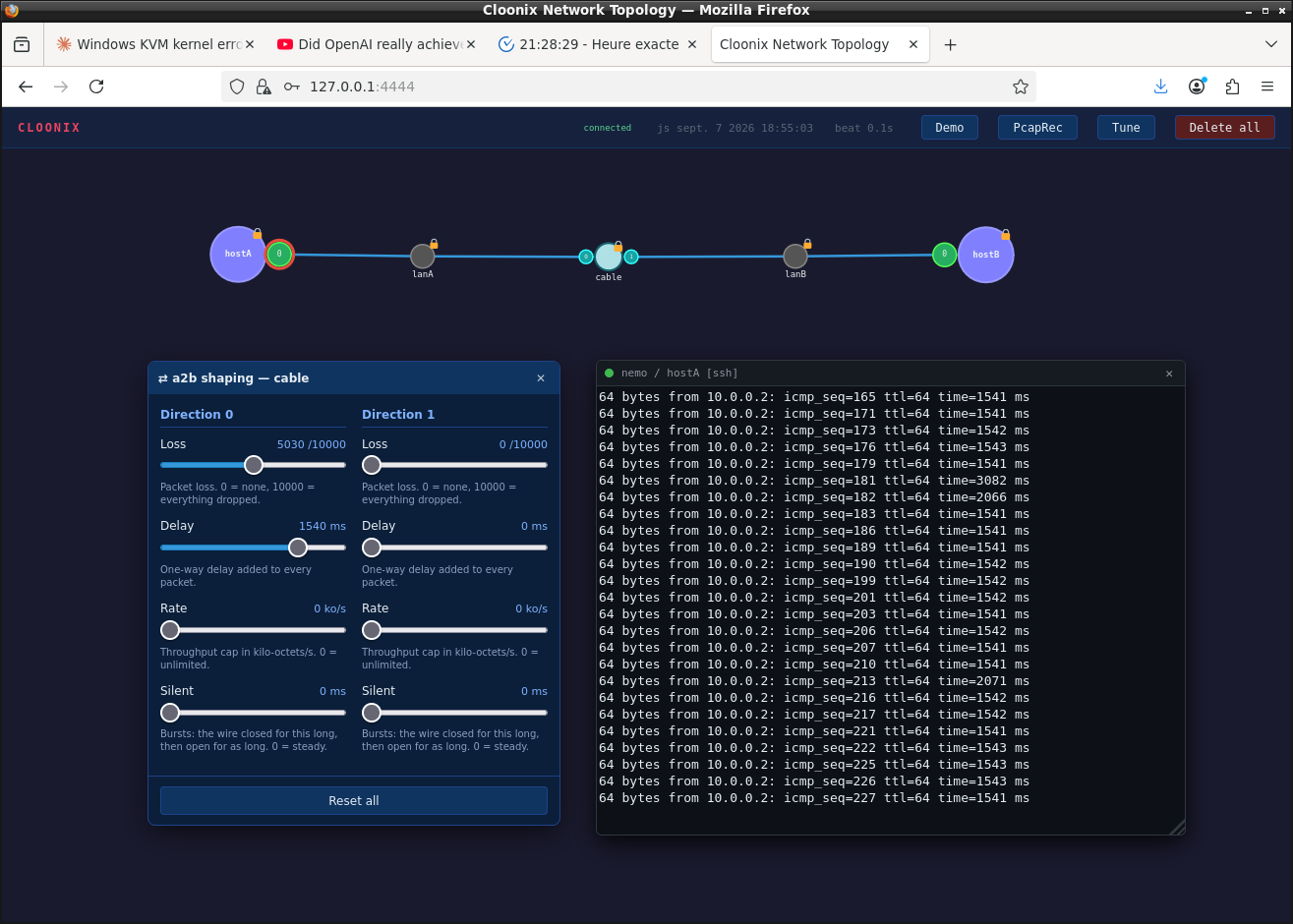Viewport: 1293px width, 924px height.
Task: Close the a2b shaping cable panel
Action: tap(541, 378)
